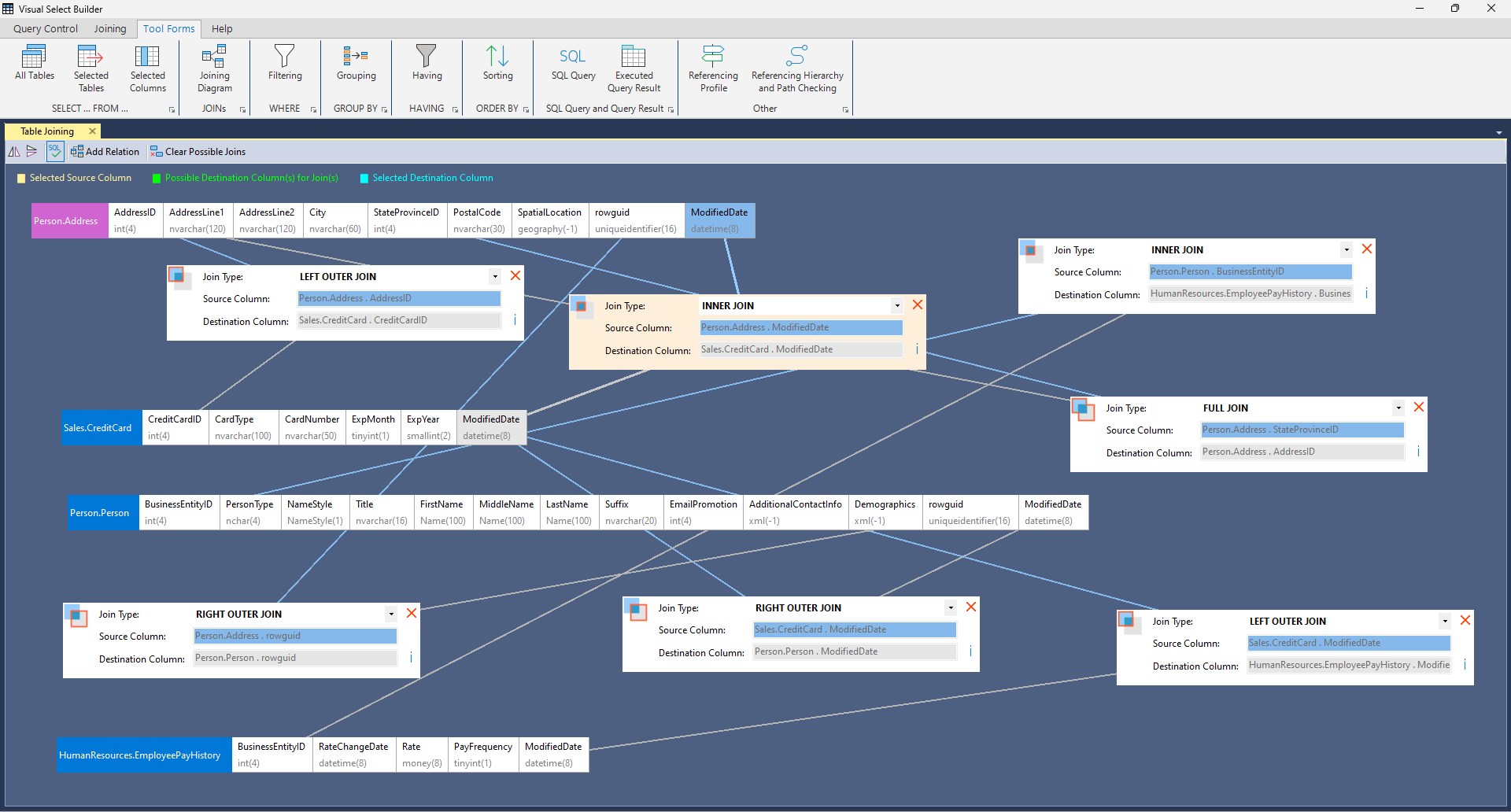Open Join Type dropdown for Person.Person.BusinessEntityID join
The width and height of the screenshot is (1511, 812).
tap(1347, 250)
